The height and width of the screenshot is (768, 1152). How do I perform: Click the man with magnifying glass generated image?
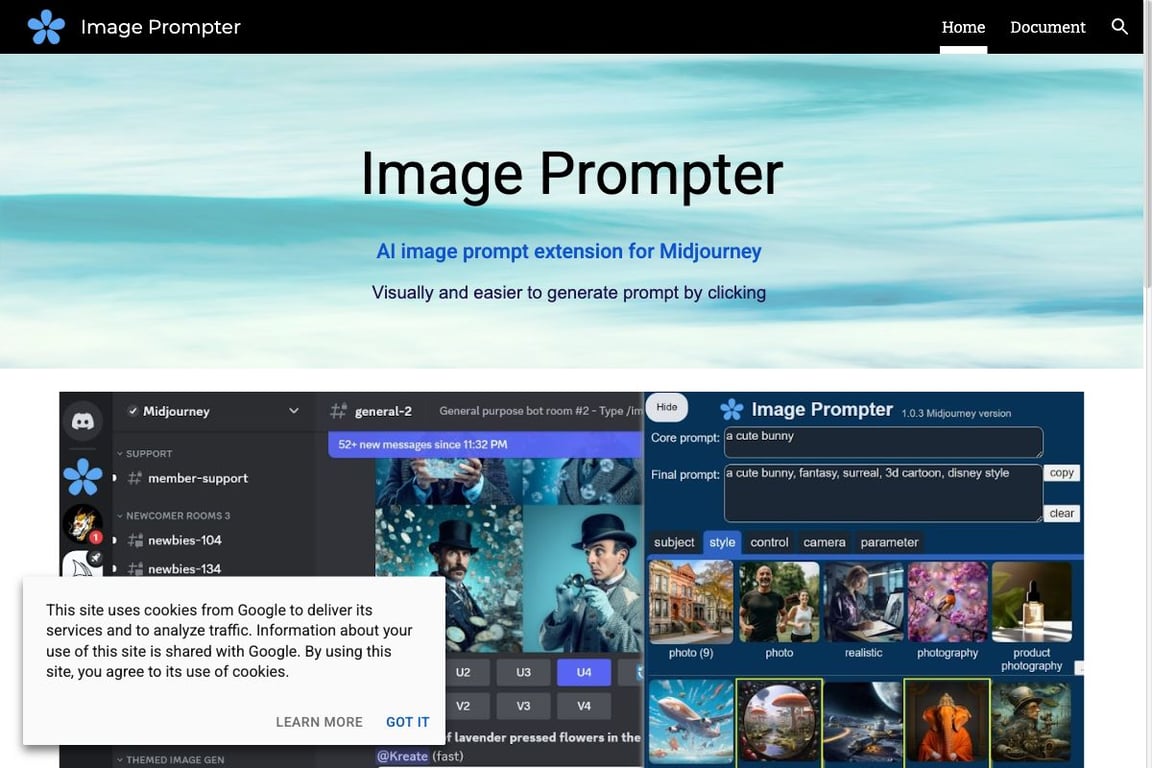coord(583,578)
